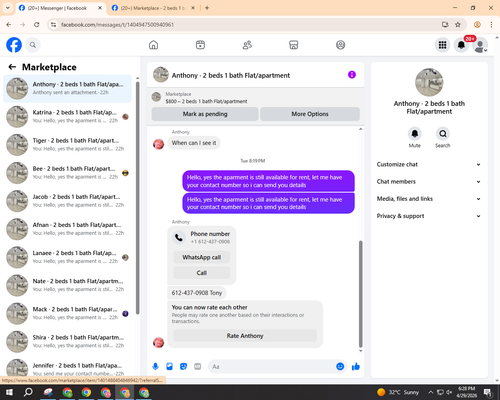Open Friends icon in top navigation
Viewport: 500px width, 400px height.
tap(247, 45)
